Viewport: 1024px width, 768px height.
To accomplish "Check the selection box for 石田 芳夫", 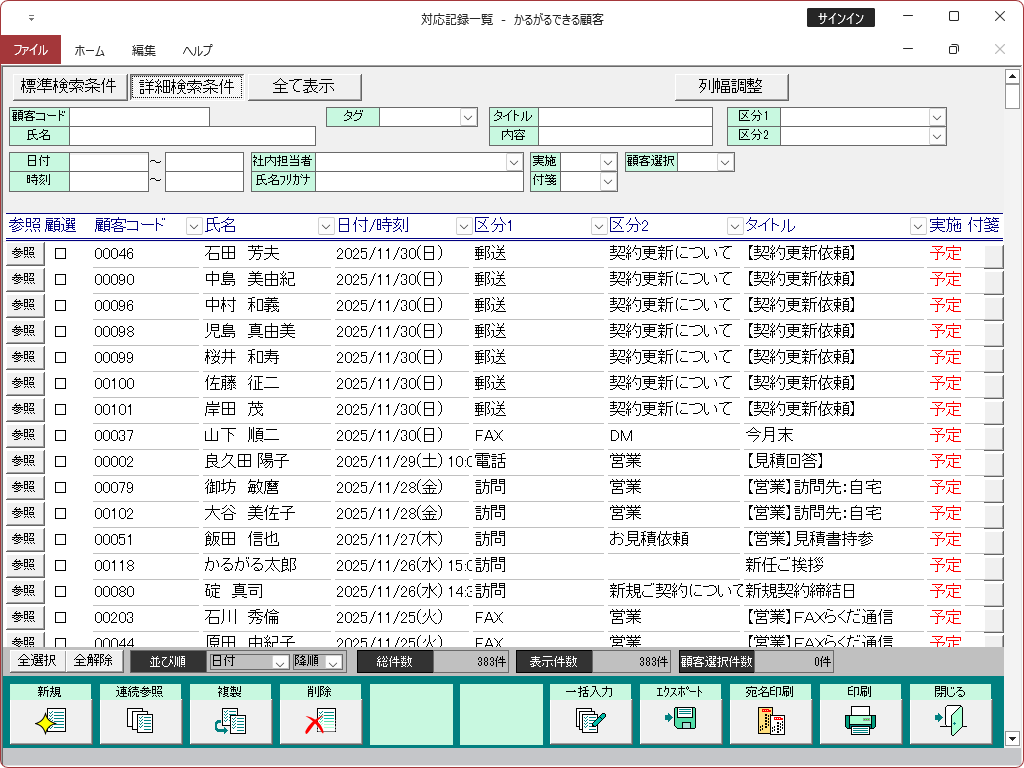I will 60,254.
